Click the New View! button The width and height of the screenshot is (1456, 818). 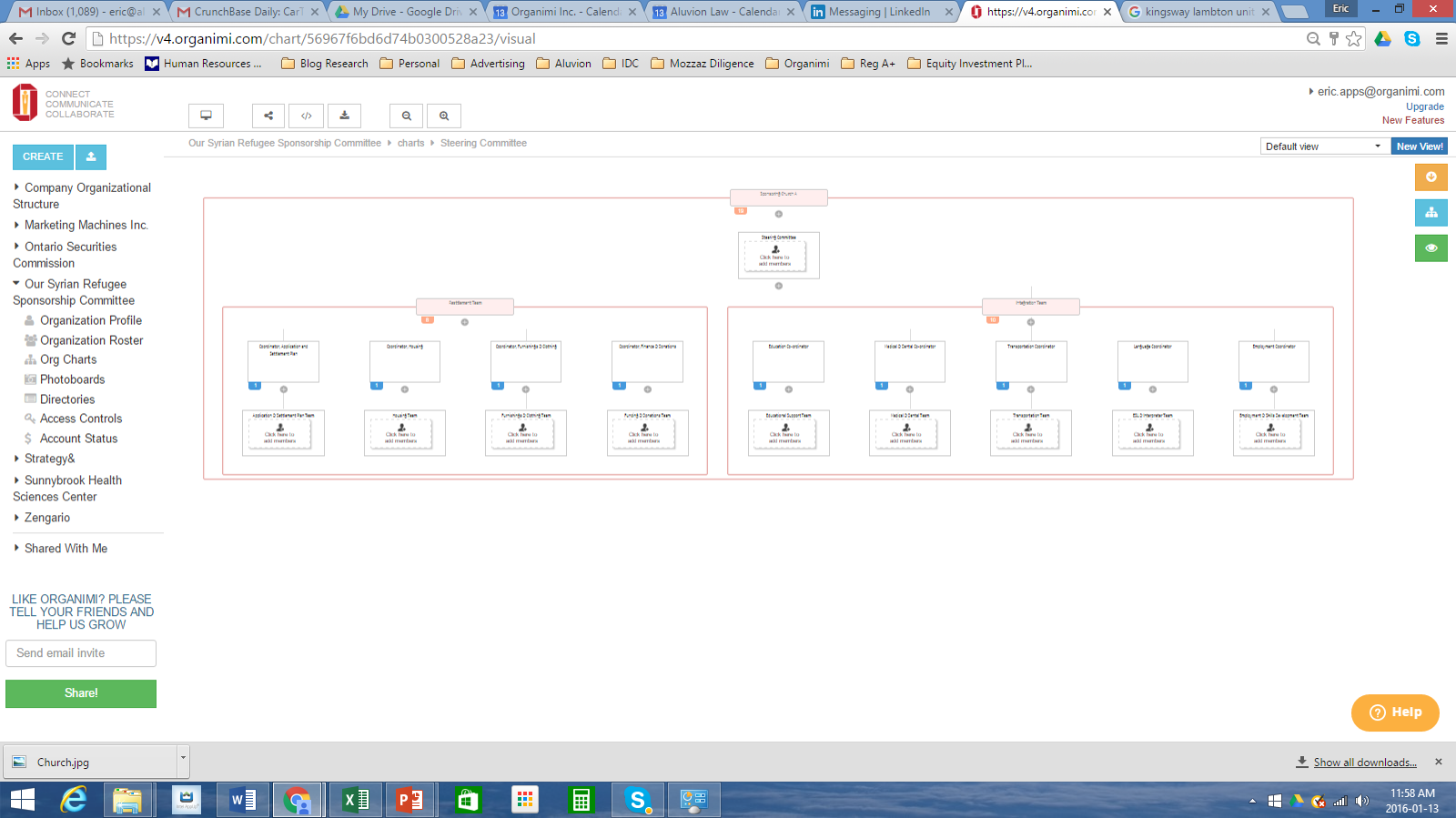coord(1419,146)
